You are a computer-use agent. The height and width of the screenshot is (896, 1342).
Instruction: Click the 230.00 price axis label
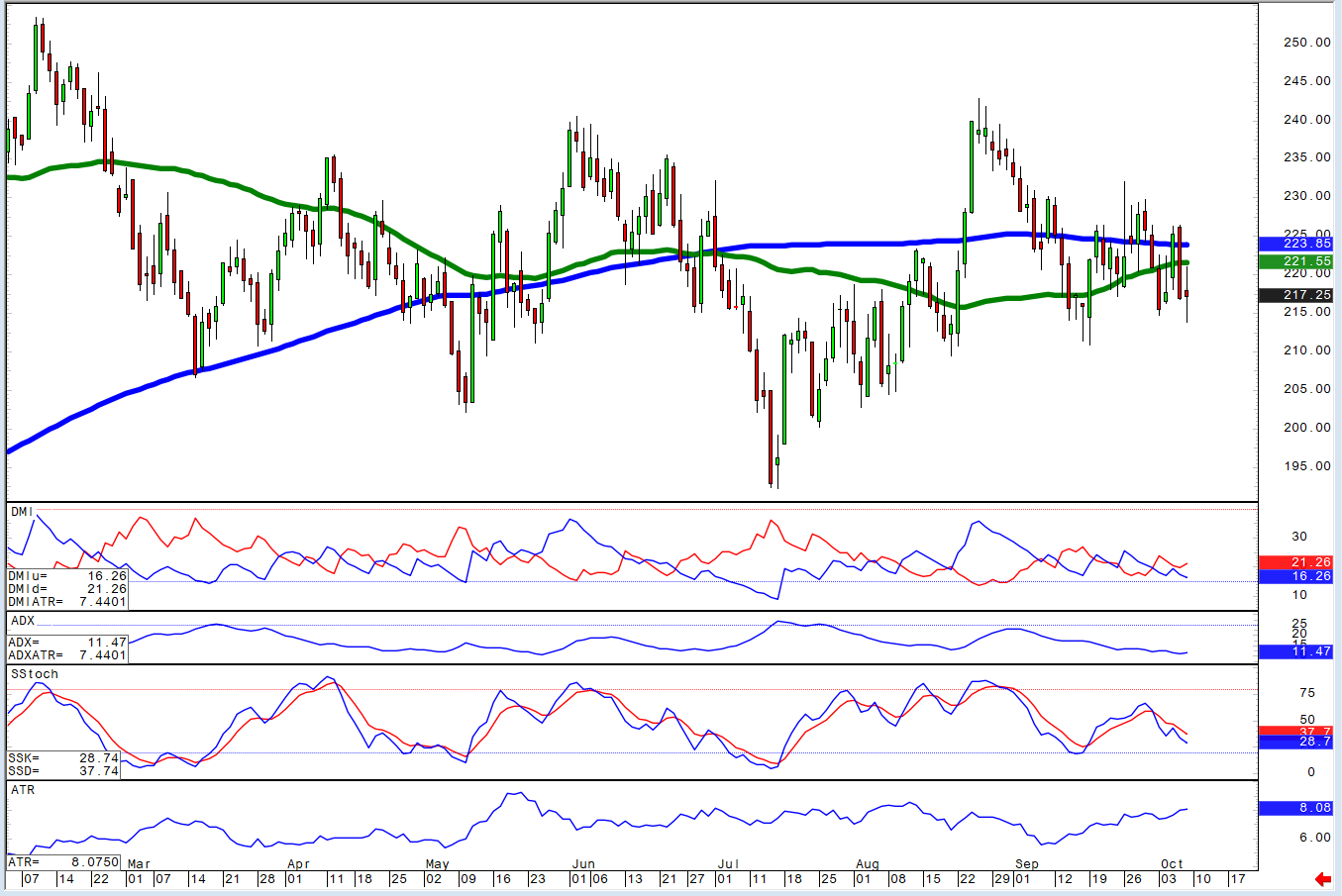point(1307,196)
